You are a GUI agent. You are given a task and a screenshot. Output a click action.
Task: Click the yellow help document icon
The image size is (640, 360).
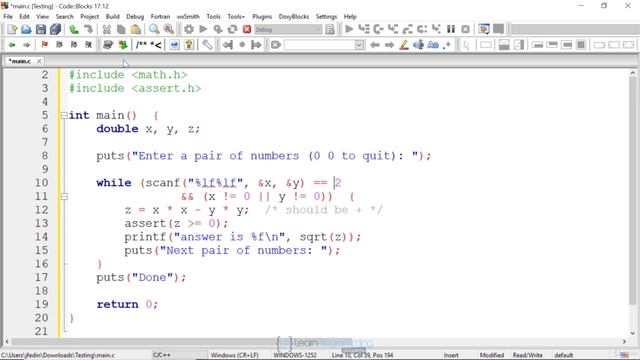tap(189, 45)
